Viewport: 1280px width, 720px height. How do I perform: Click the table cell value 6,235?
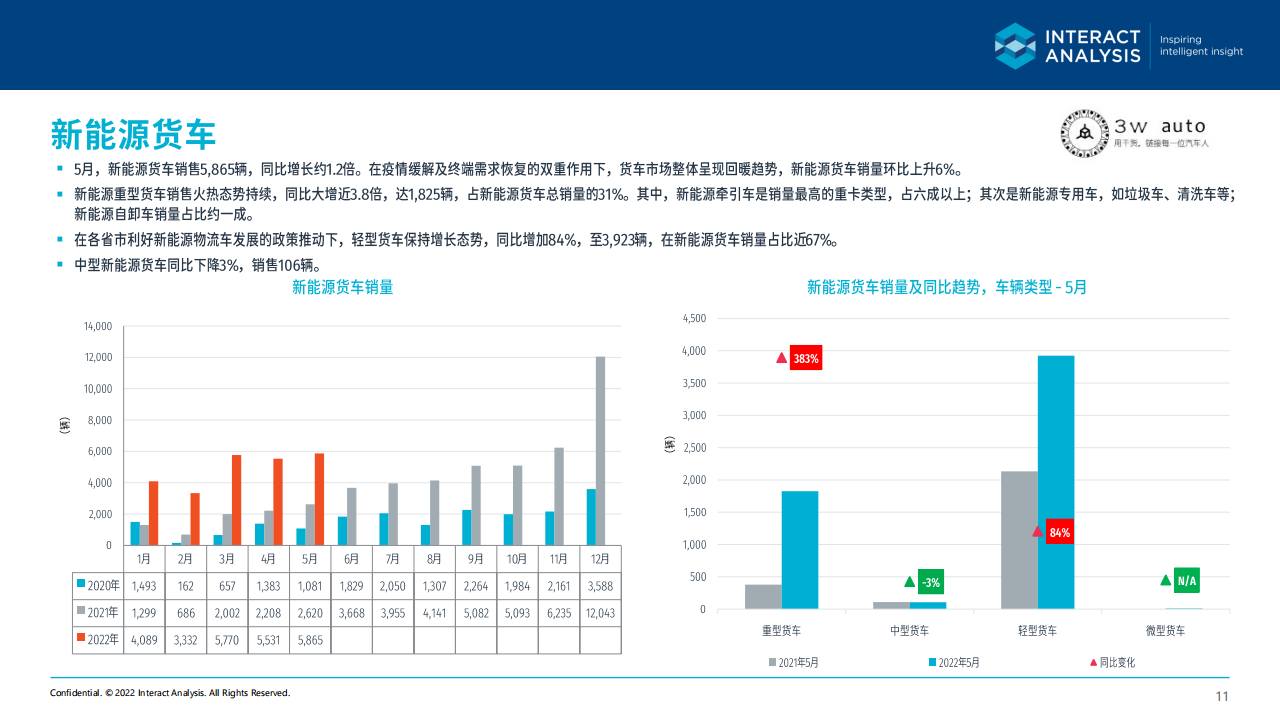[x=558, y=612]
